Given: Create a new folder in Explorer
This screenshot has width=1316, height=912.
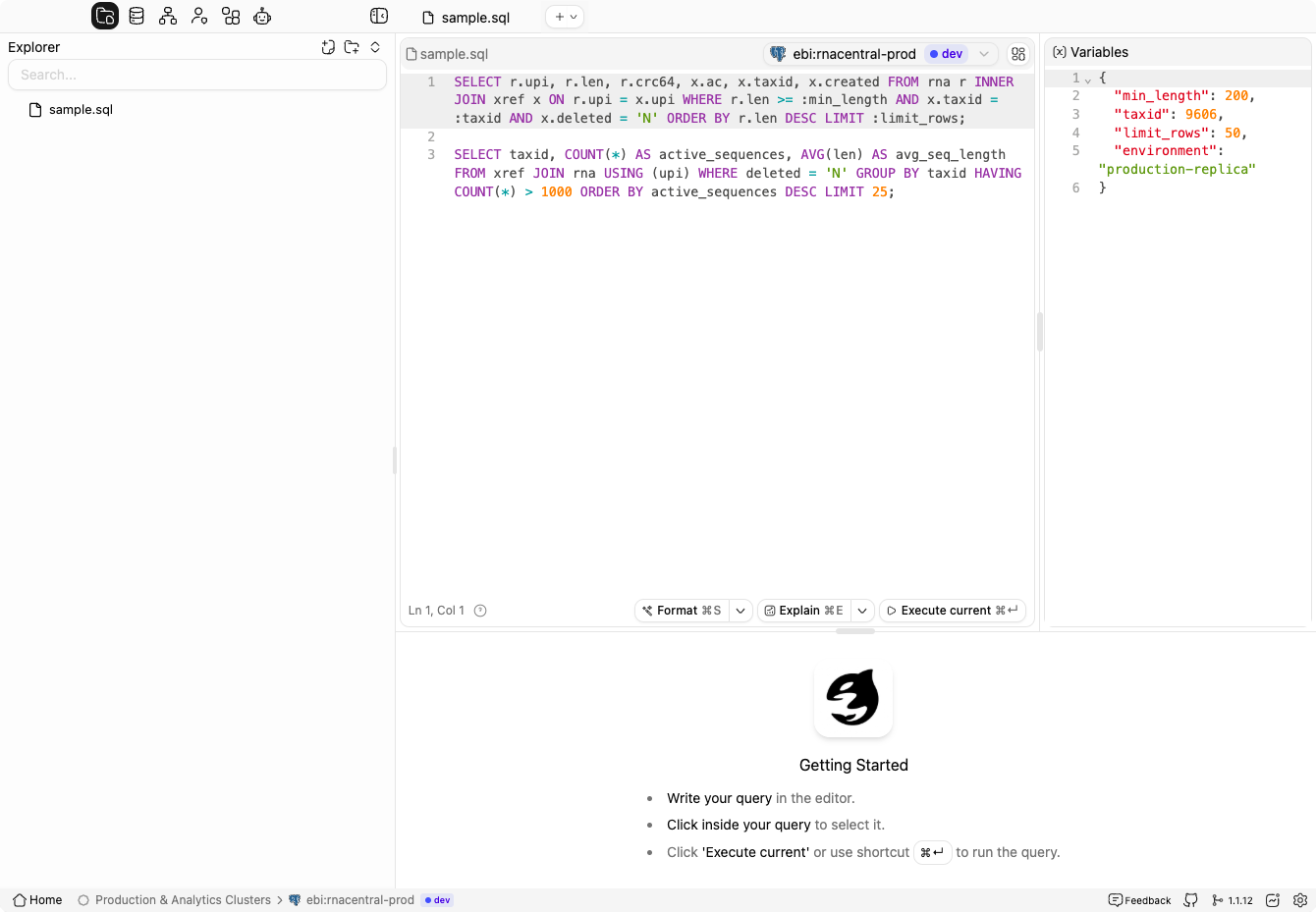Looking at the screenshot, I should 352,47.
